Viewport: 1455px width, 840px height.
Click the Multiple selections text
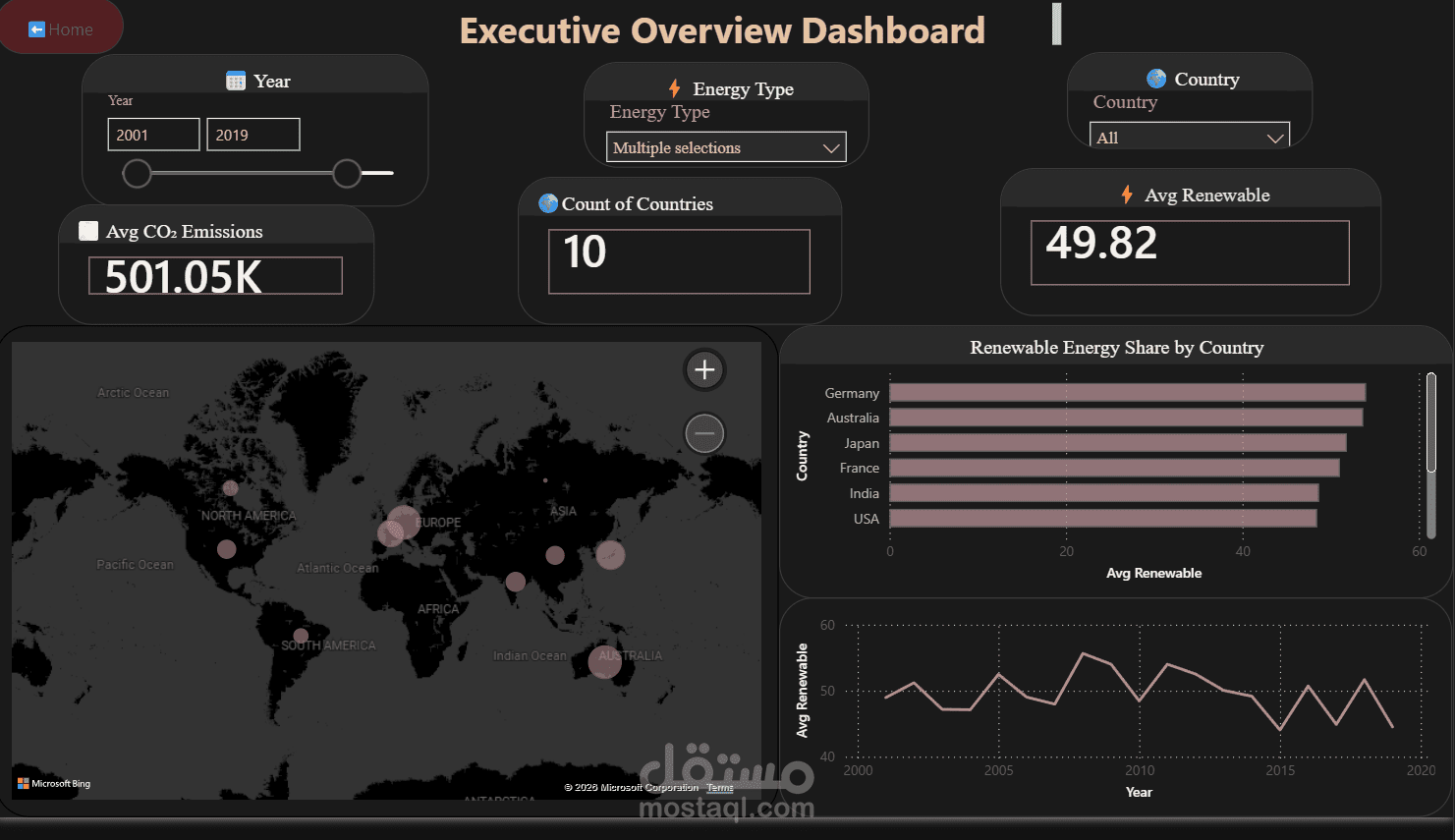coord(677,147)
